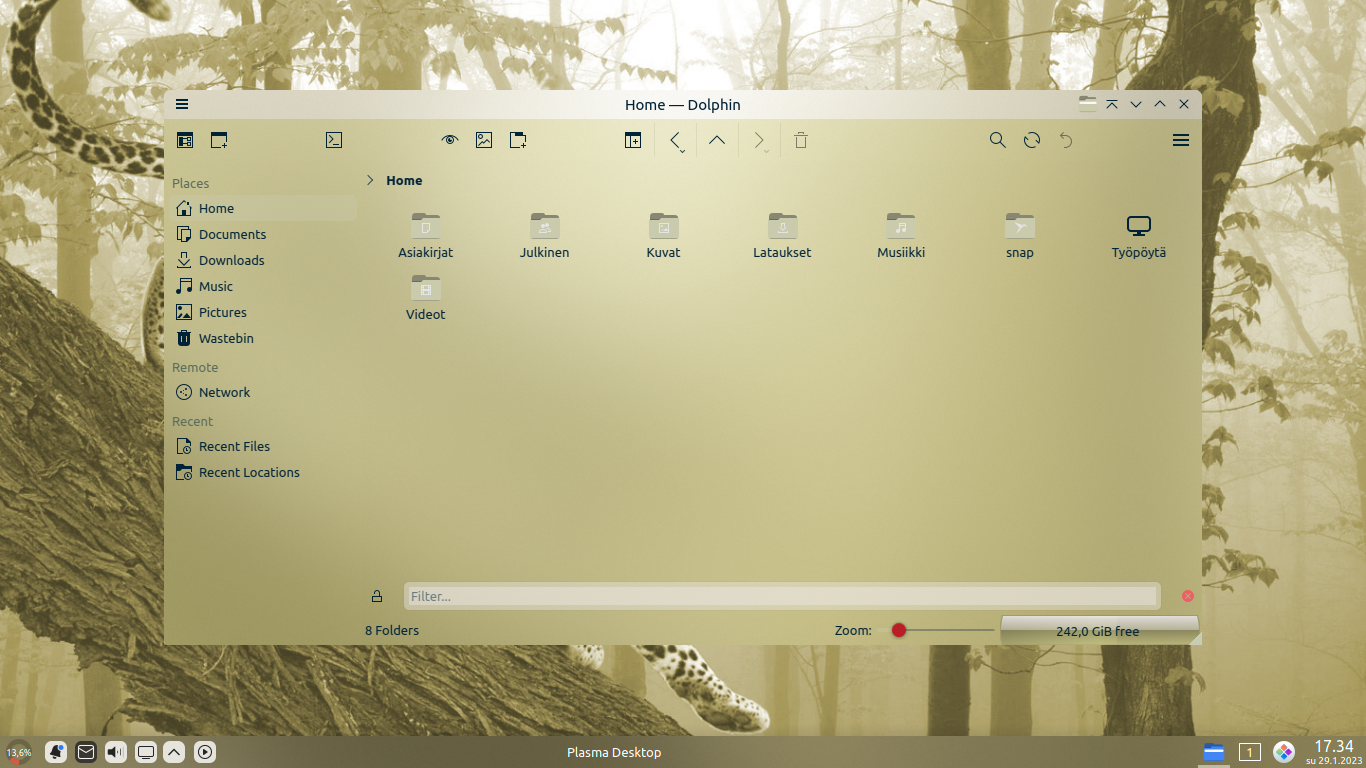The height and width of the screenshot is (768, 1366).
Task: Expand hidden system tray icons arrow
Action: click(x=175, y=752)
